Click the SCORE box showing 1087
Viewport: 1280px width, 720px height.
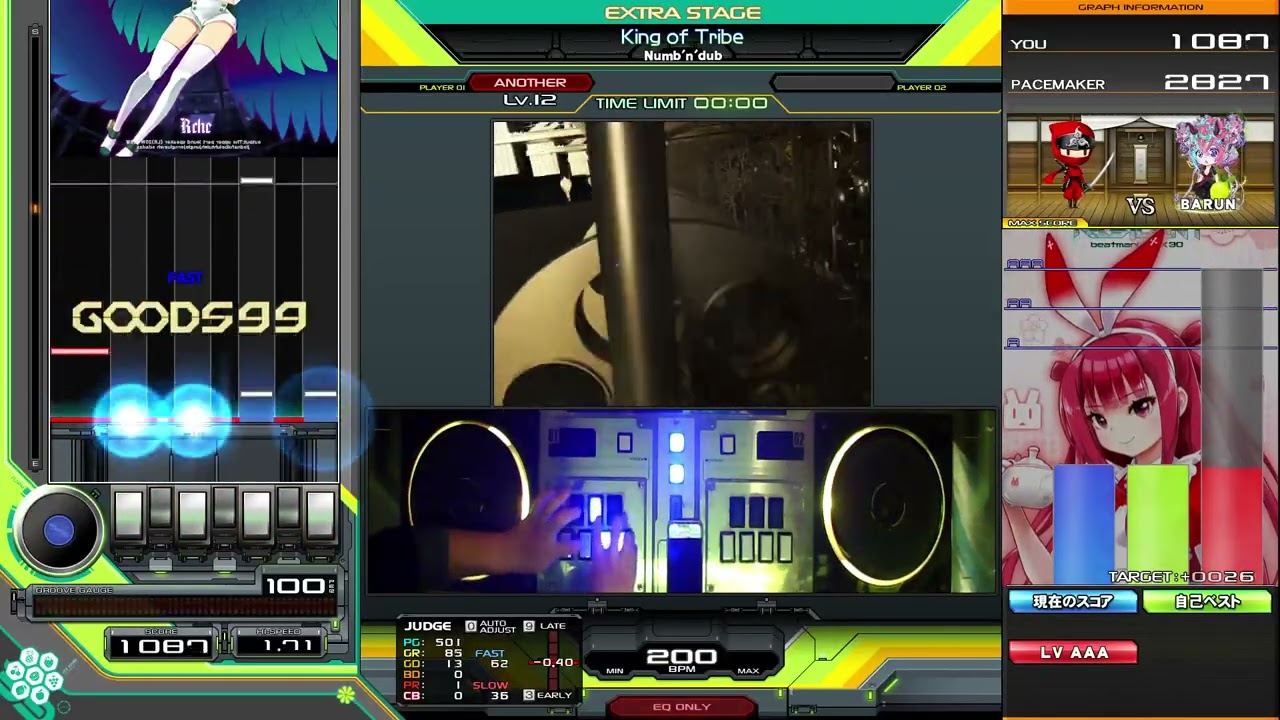[x=162, y=645]
